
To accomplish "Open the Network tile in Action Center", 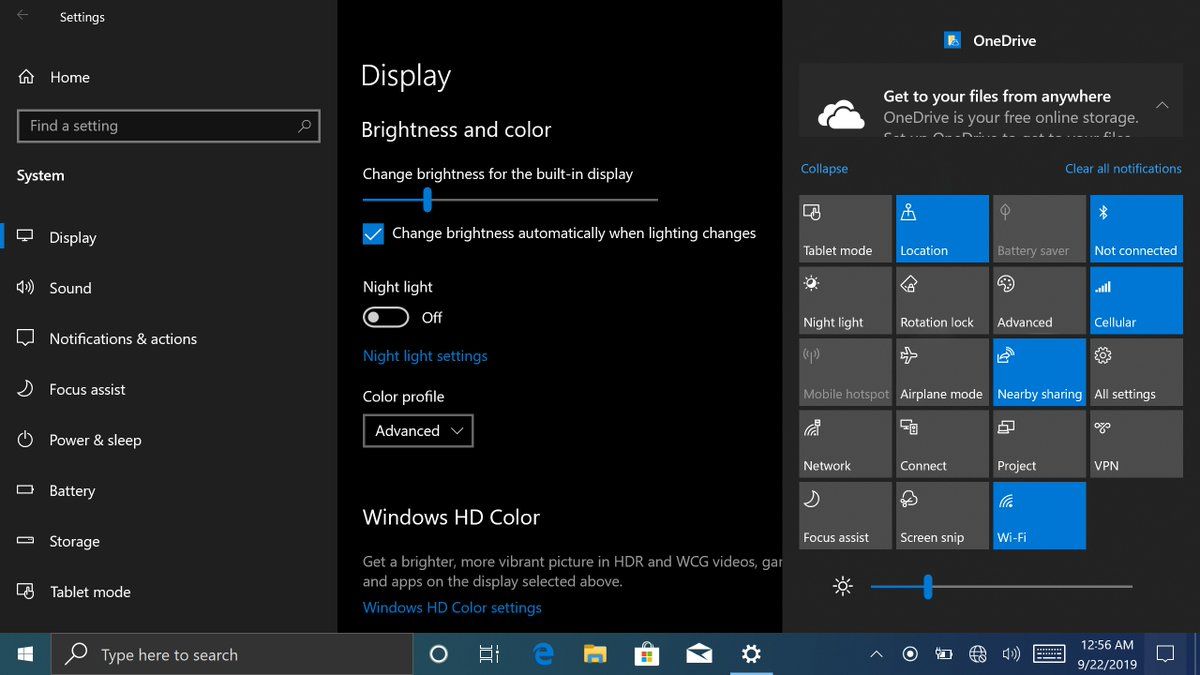I will coord(845,445).
